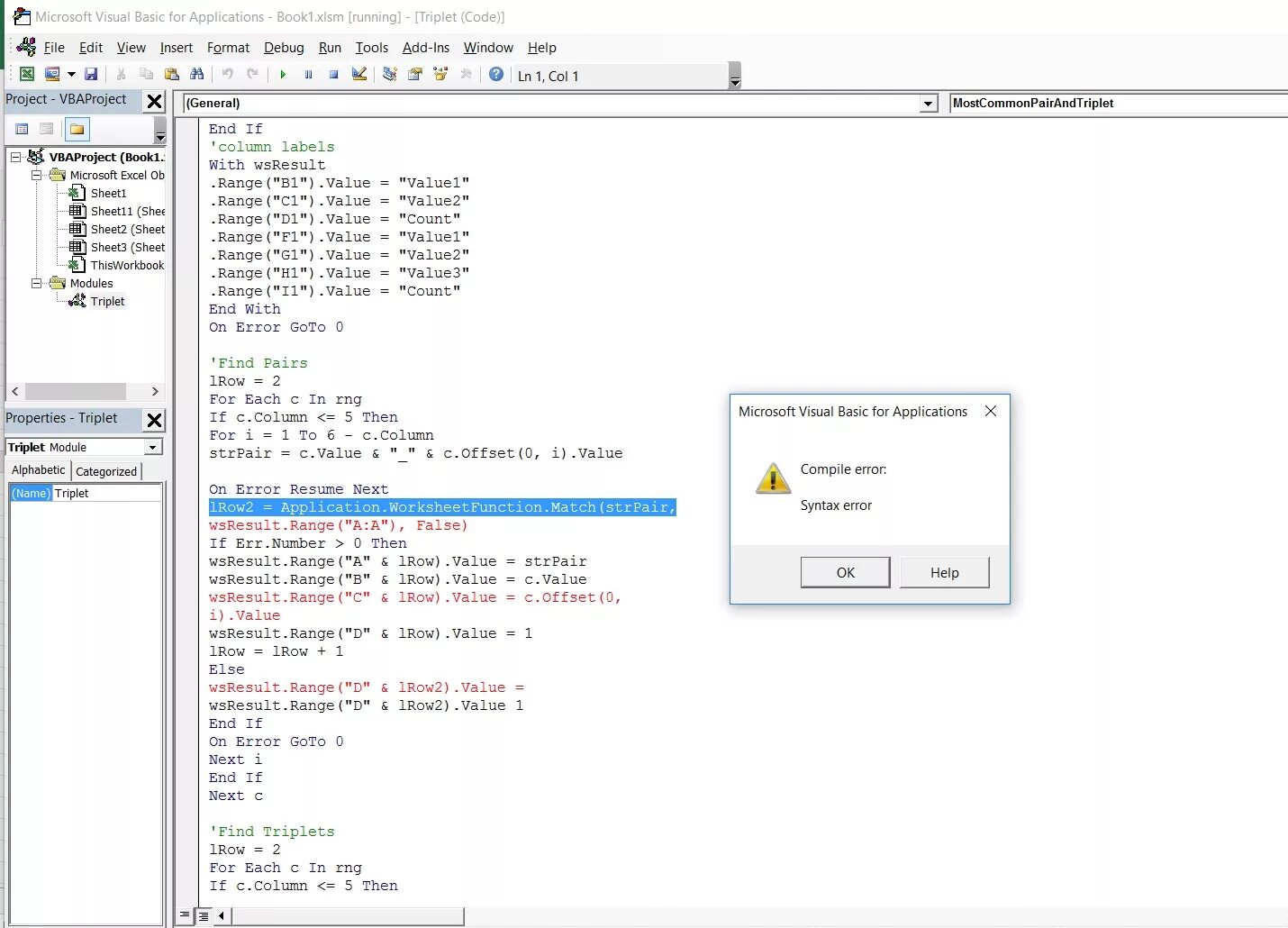Click the Paste clipboard icon
This screenshot has width=1288, height=928.
(171, 75)
